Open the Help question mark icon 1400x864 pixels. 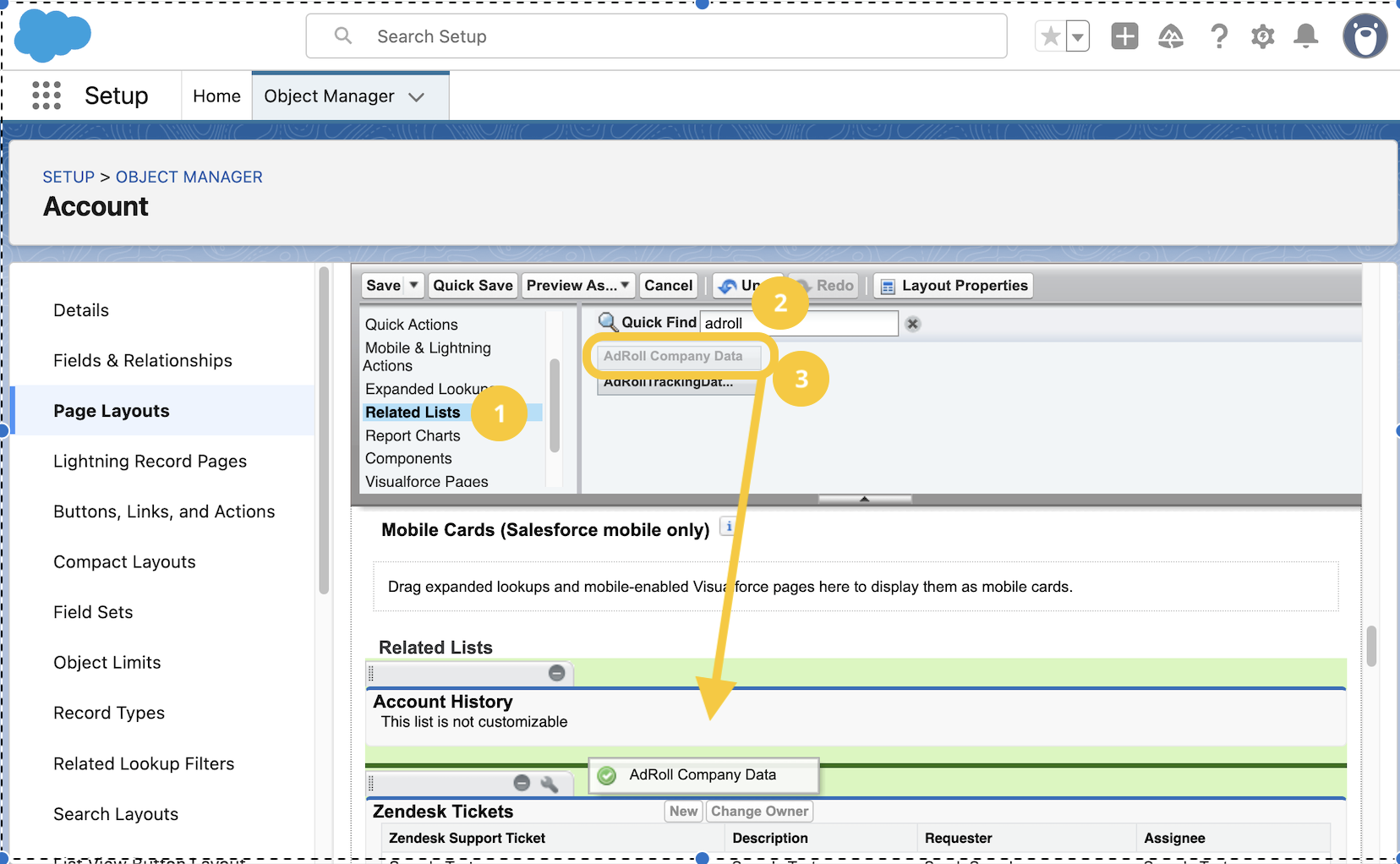tap(1218, 36)
